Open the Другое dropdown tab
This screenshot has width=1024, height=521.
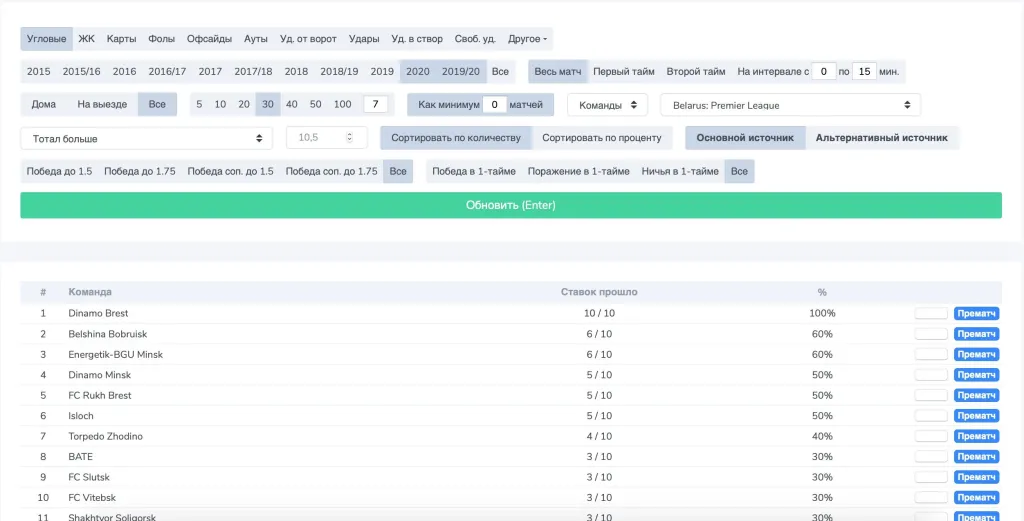[x=527, y=39]
